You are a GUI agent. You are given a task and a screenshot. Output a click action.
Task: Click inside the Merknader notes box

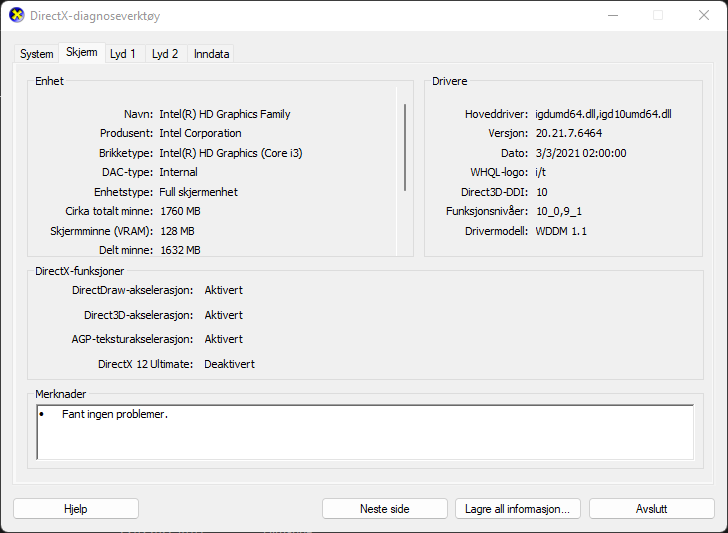[365, 432]
